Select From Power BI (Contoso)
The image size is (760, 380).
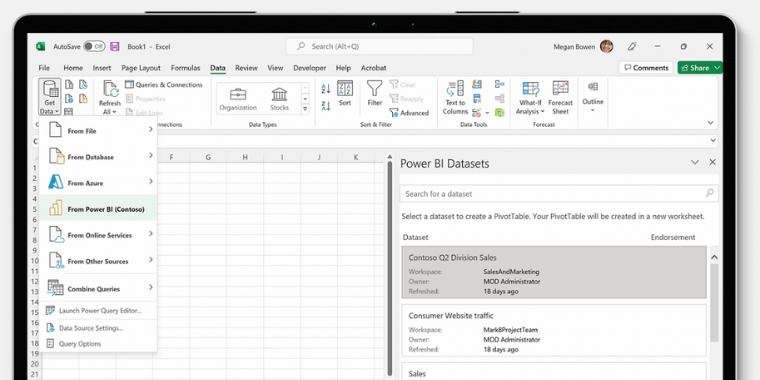point(98,209)
